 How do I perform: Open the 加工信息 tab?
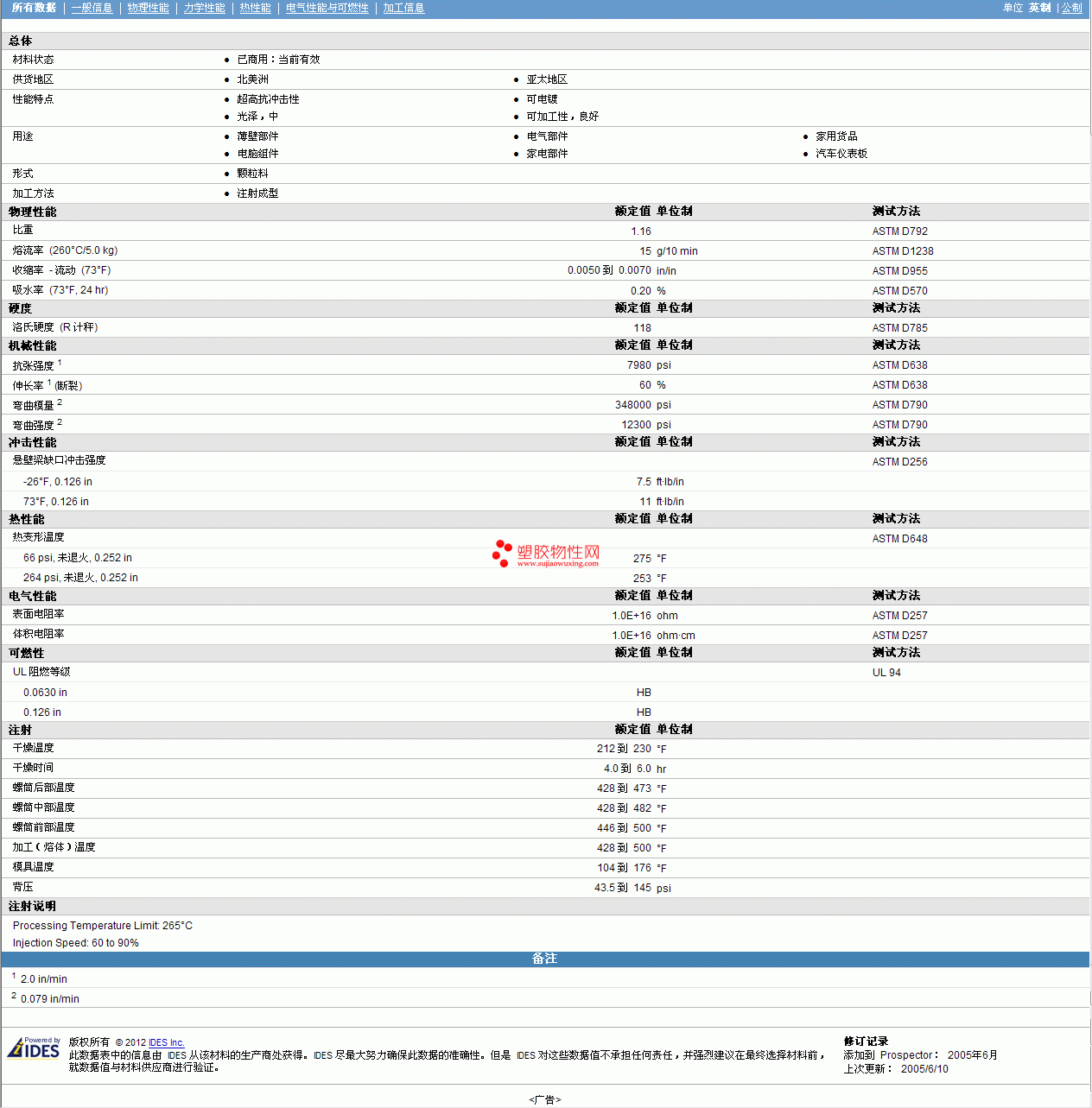pyautogui.click(x=403, y=8)
